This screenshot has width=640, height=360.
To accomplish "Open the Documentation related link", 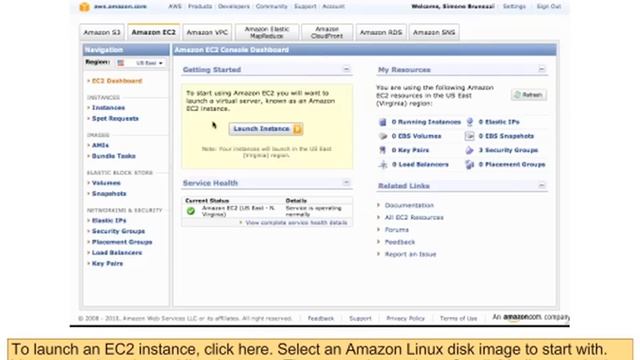I will click(409, 205).
